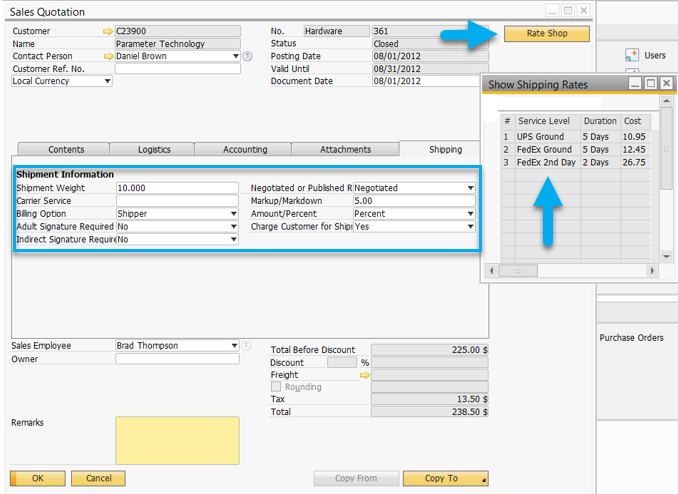Expand Adult Signature Required dropdown
Viewport: 678px width, 494px height.
coord(233,227)
